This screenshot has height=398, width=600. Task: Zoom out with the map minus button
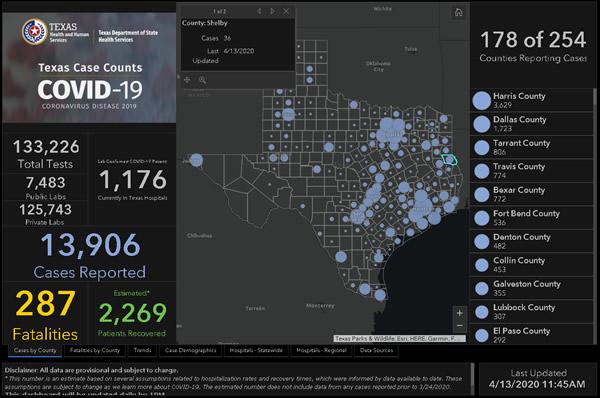460,326
